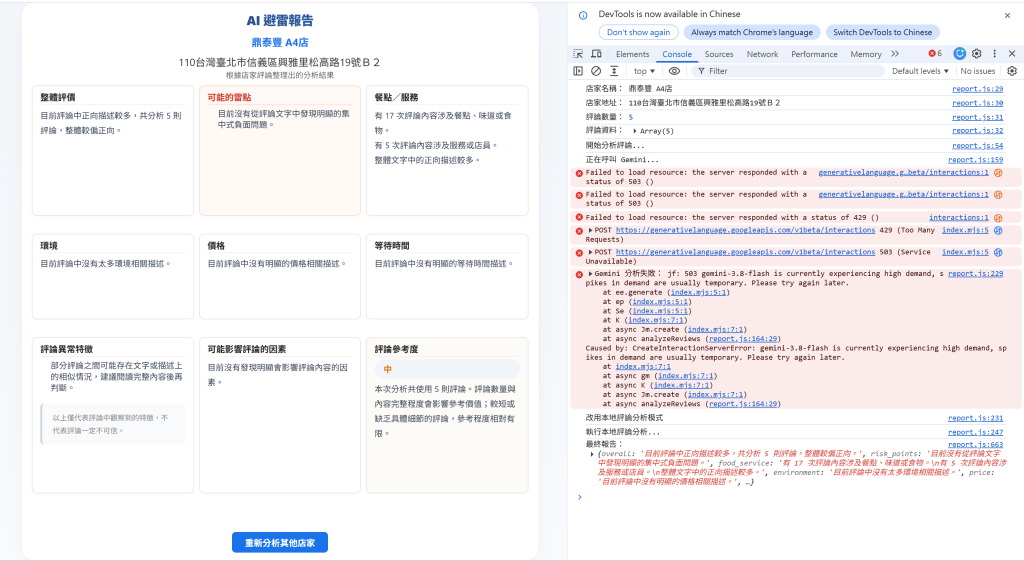This screenshot has width=1024, height=561.
Task: Click the blue AI assistance icon
Action: [x=959, y=54]
